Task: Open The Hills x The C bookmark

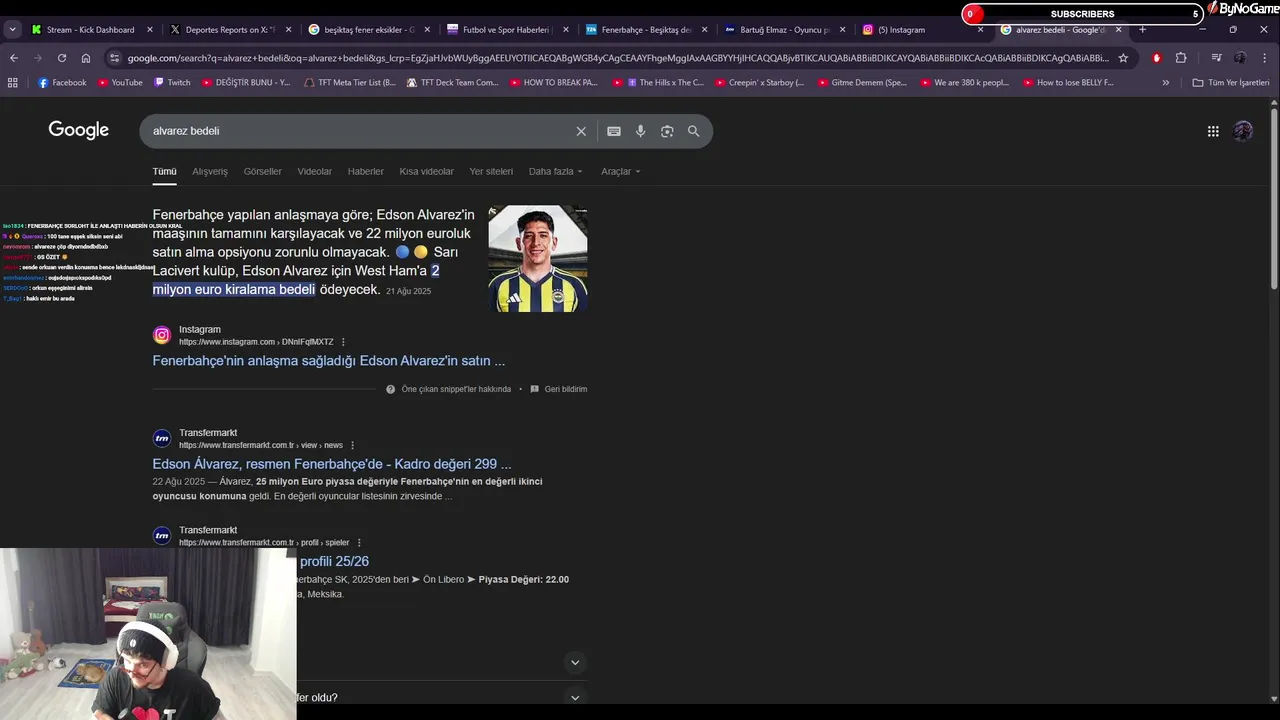Action: click(658, 83)
